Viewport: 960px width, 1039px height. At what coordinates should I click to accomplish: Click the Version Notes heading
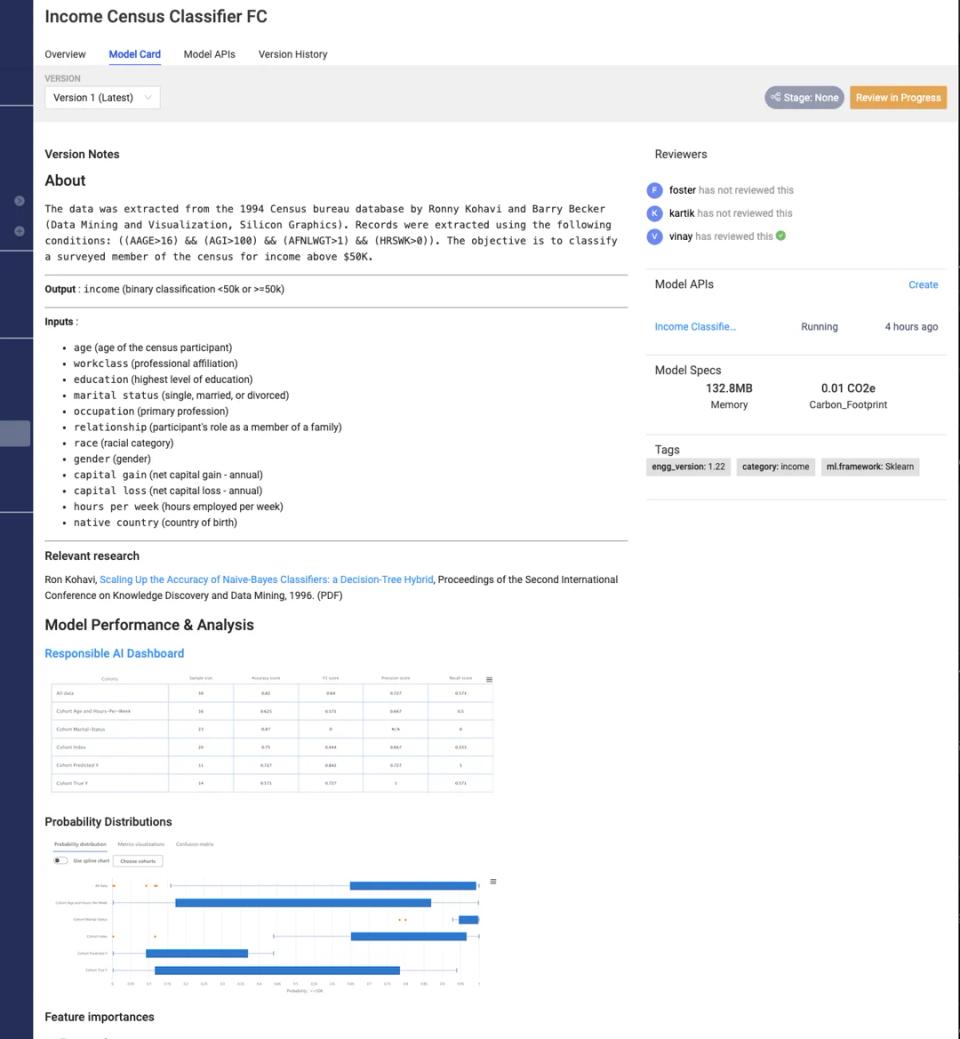(82, 154)
